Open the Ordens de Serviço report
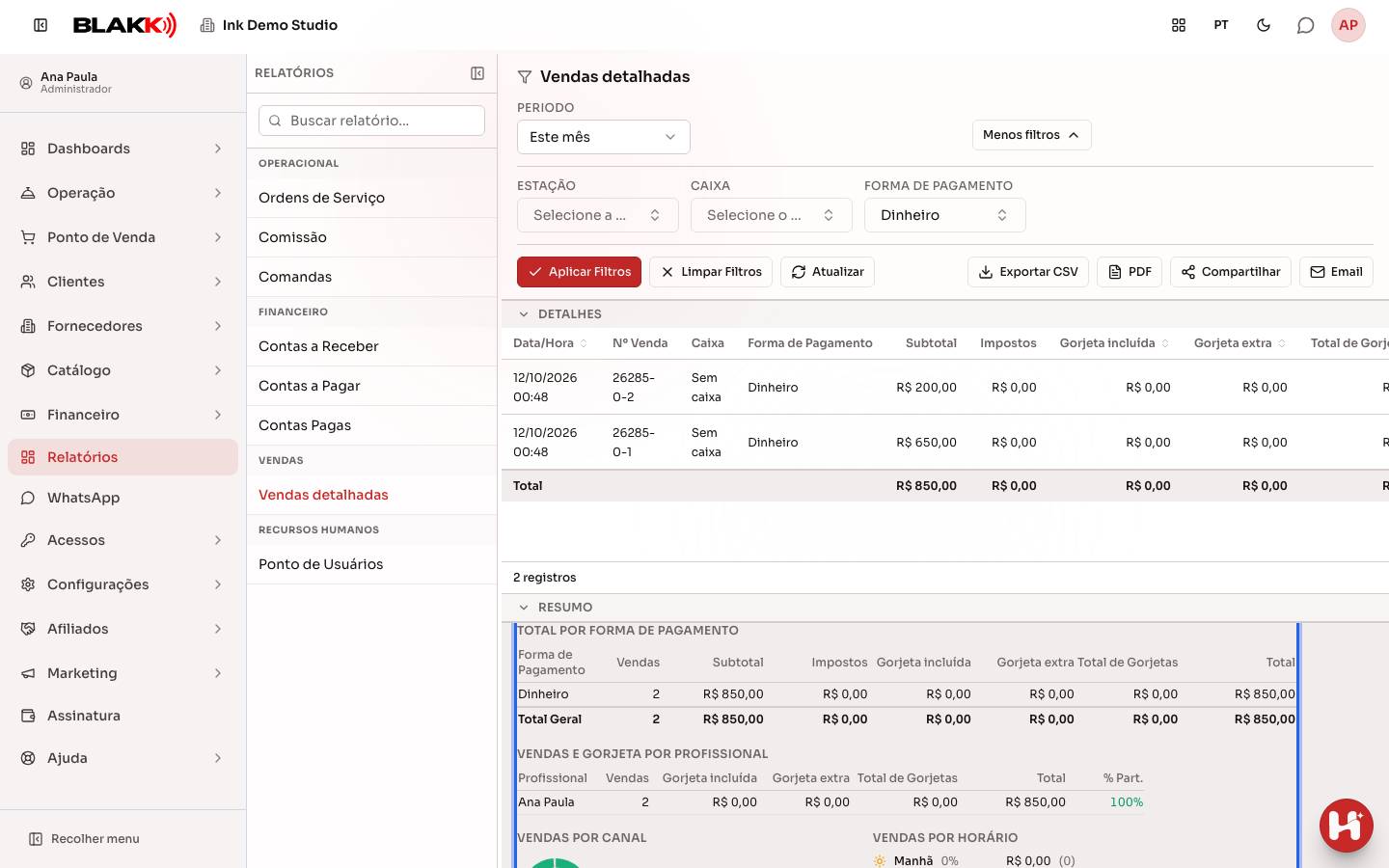Viewport: 1389px width, 868px height. click(x=372, y=198)
